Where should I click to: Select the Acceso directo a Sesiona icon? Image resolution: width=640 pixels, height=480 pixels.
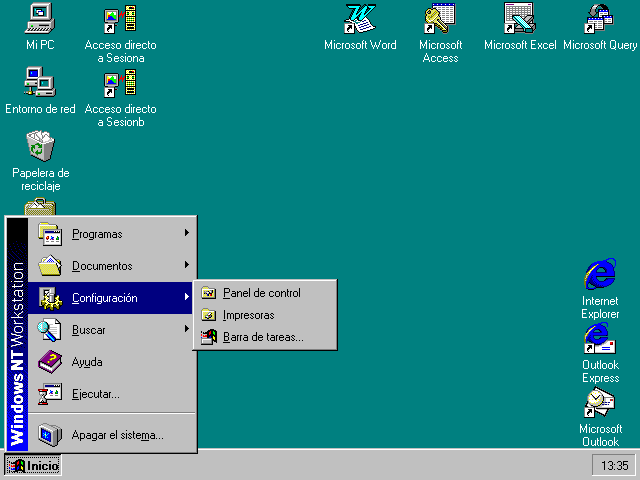(120, 19)
